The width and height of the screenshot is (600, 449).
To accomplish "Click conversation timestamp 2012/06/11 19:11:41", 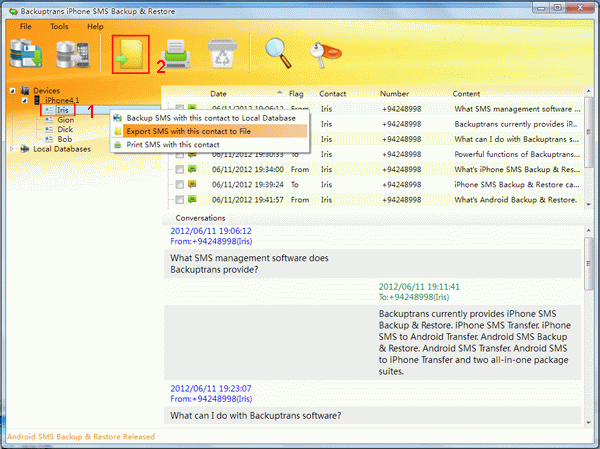I will (x=419, y=287).
